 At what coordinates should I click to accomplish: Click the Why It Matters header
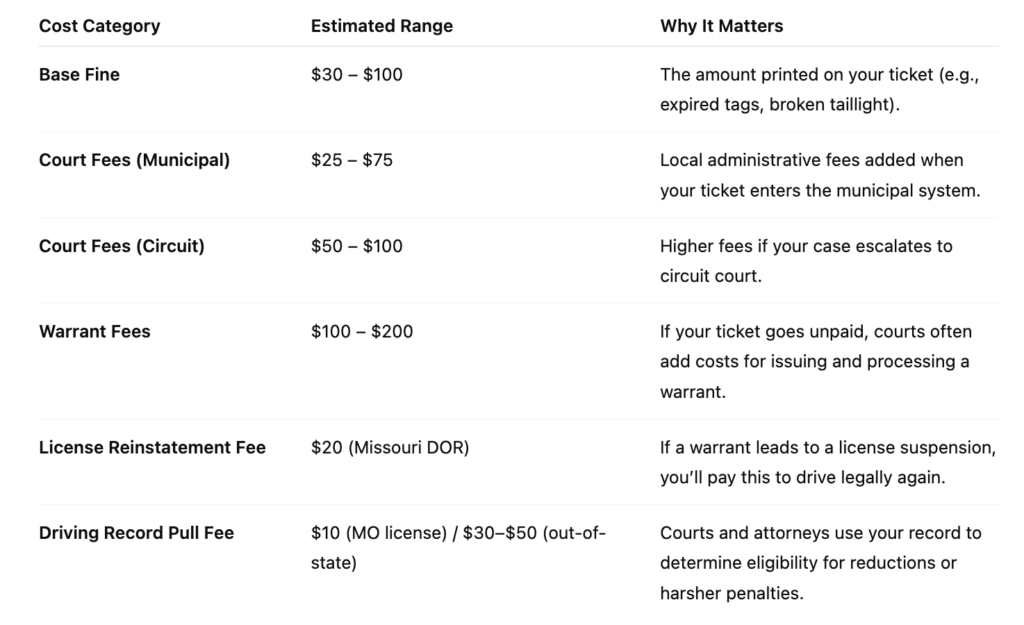[x=721, y=26]
